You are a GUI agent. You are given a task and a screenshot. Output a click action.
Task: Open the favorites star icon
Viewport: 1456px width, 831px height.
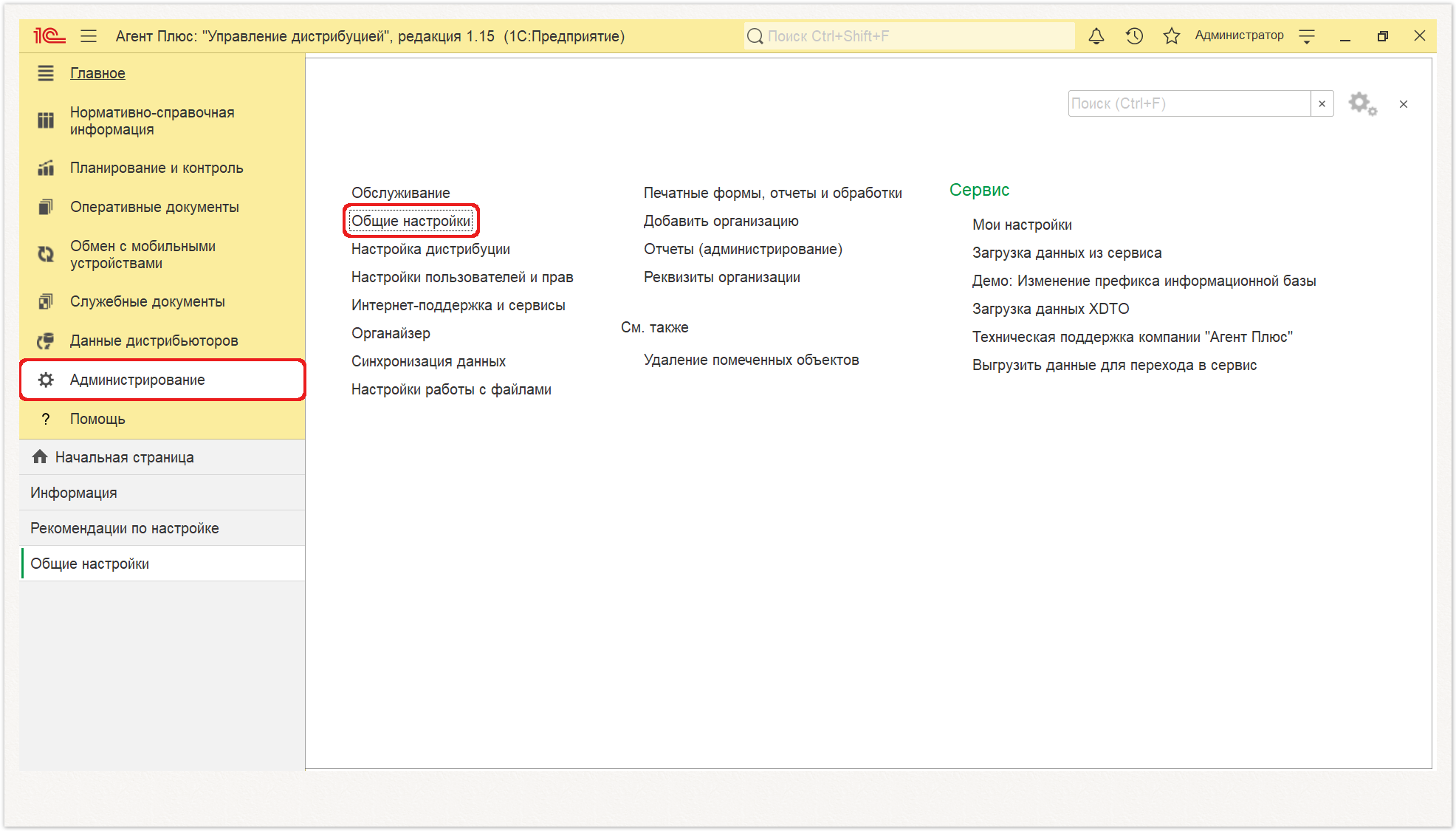(x=1171, y=35)
